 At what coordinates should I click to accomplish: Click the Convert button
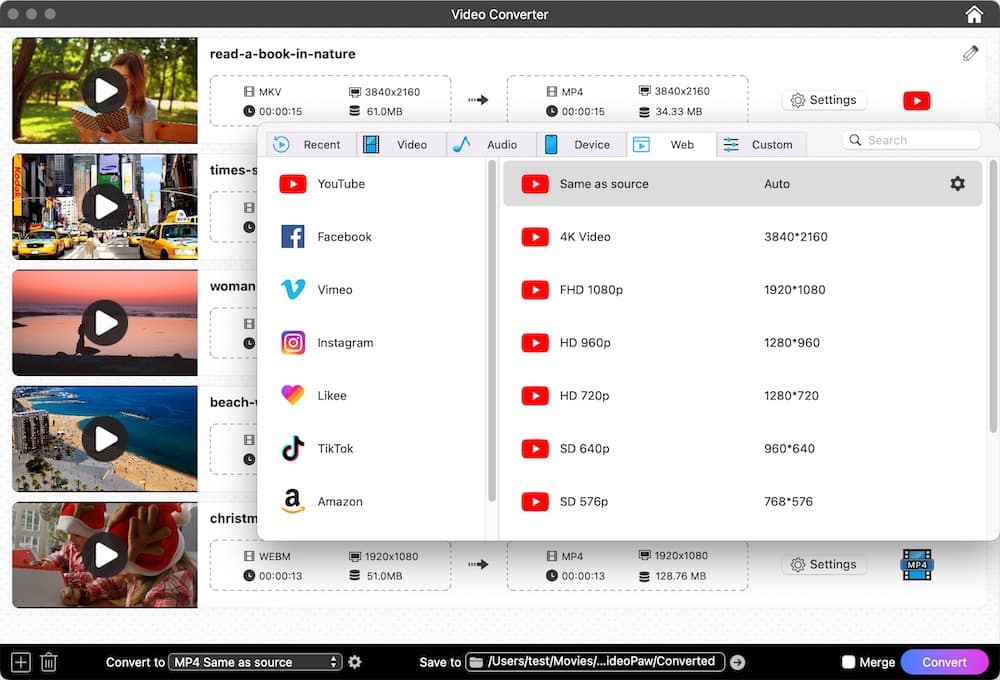click(x=944, y=661)
